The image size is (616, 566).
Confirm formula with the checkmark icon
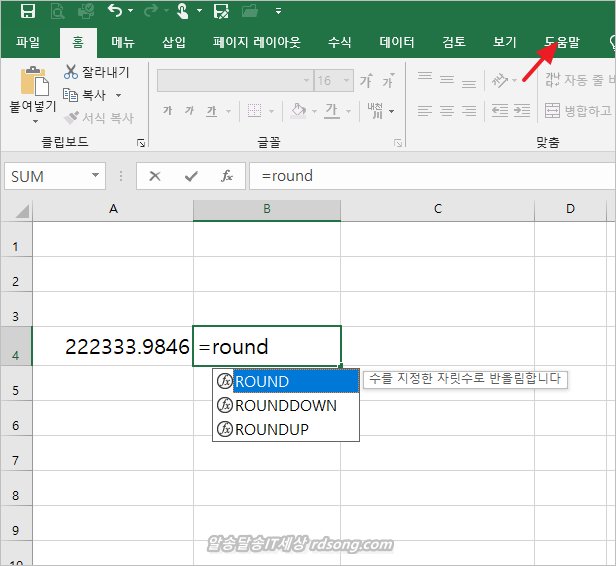[191, 176]
